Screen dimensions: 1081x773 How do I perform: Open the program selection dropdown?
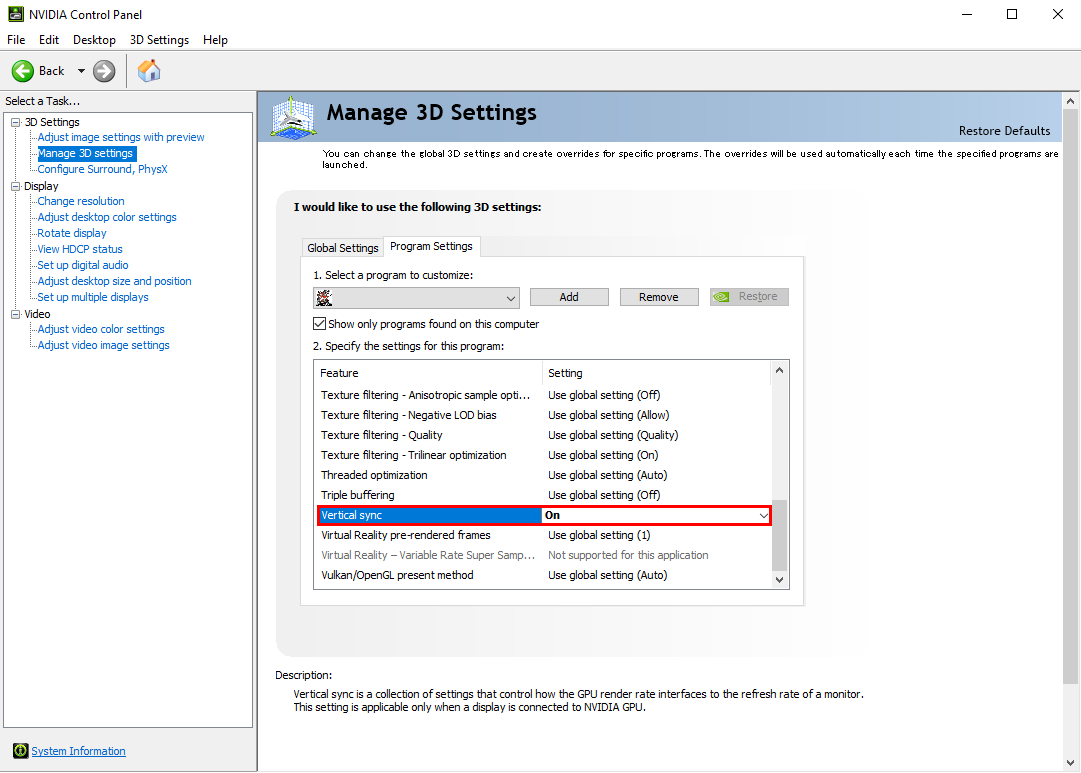coord(416,298)
